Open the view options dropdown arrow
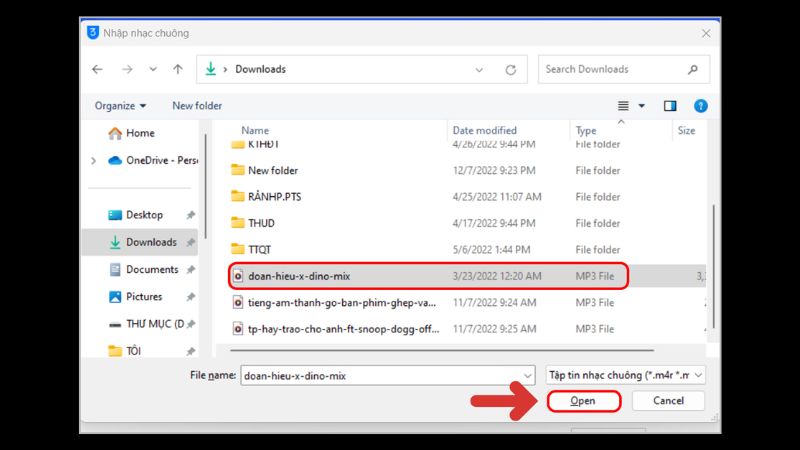Viewport: 800px width, 450px height. [x=642, y=105]
